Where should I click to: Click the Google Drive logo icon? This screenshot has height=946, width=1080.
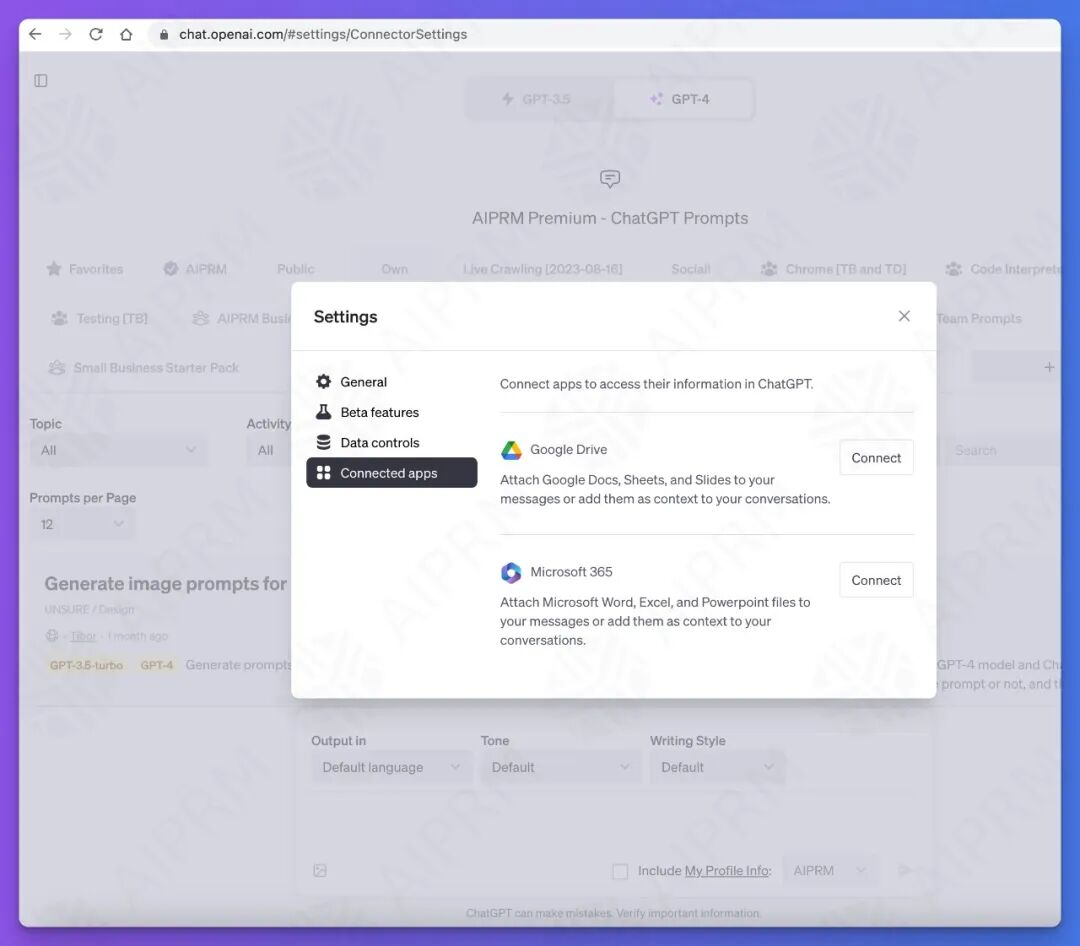[x=511, y=450]
